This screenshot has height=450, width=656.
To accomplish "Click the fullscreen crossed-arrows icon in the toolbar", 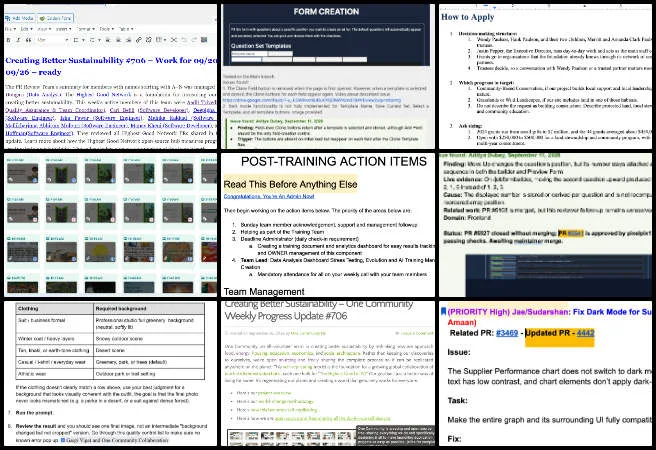I will coord(174,40).
